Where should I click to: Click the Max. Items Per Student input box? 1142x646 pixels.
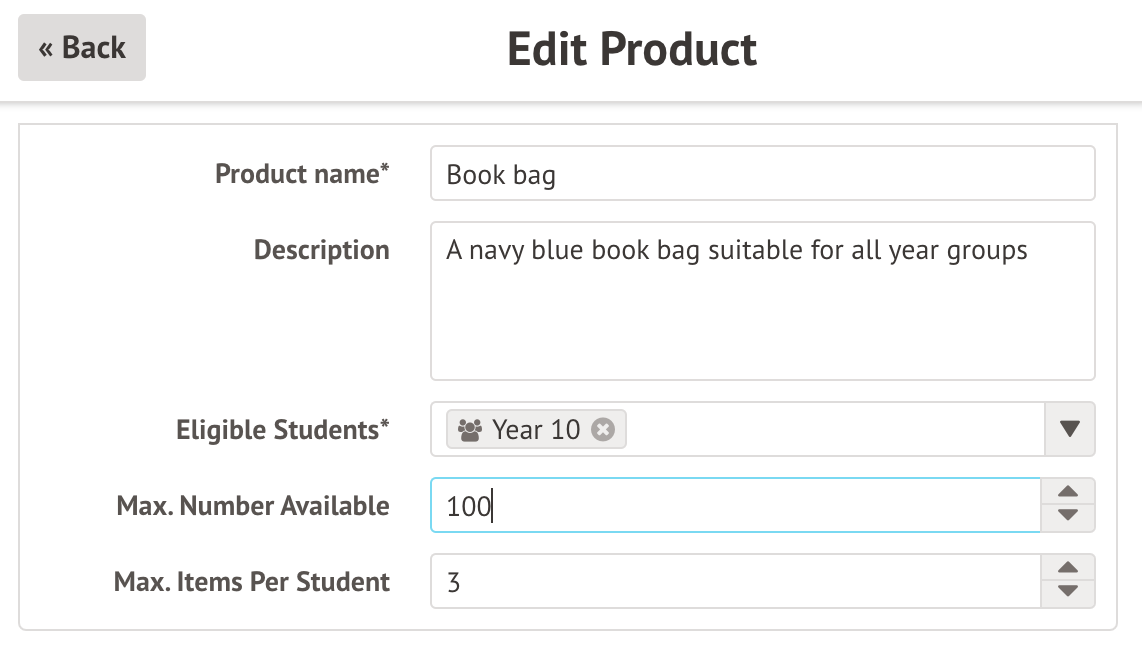(735, 582)
